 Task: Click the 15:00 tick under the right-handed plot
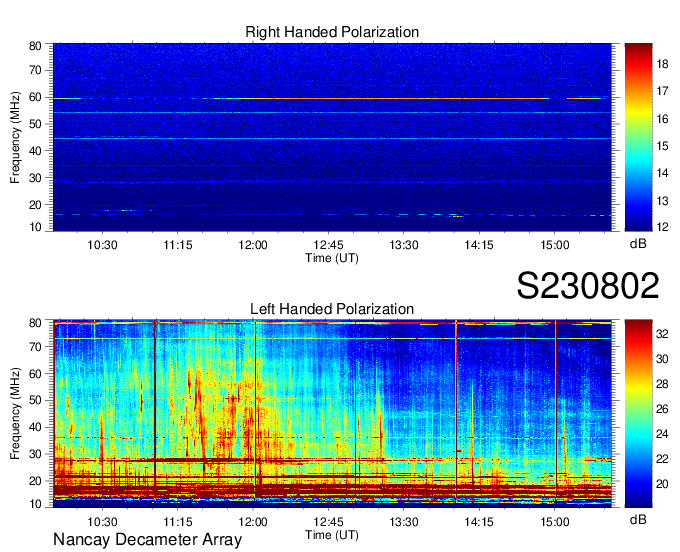[x=555, y=245]
